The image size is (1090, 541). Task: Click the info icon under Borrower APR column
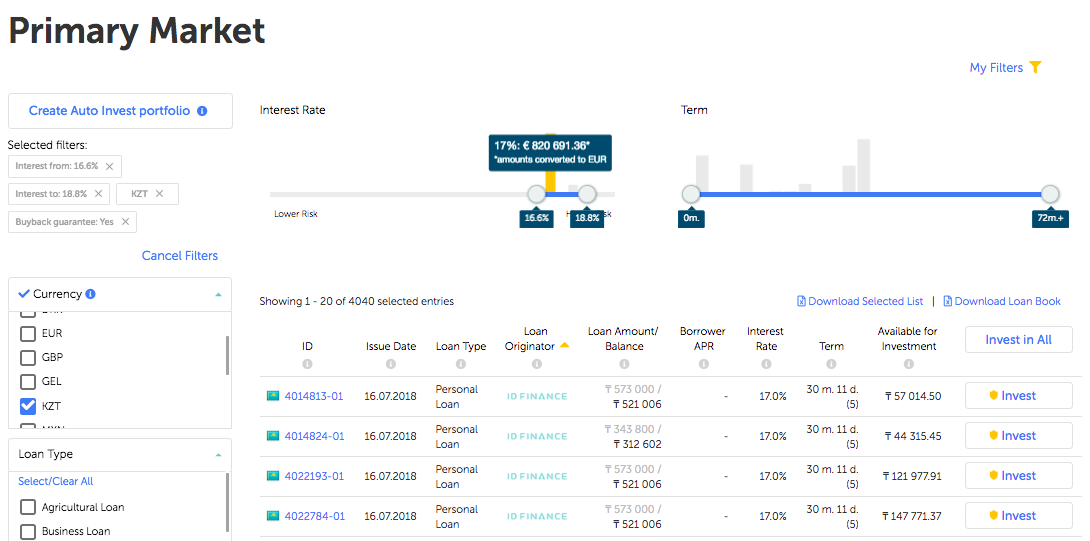click(x=703, y=364)
